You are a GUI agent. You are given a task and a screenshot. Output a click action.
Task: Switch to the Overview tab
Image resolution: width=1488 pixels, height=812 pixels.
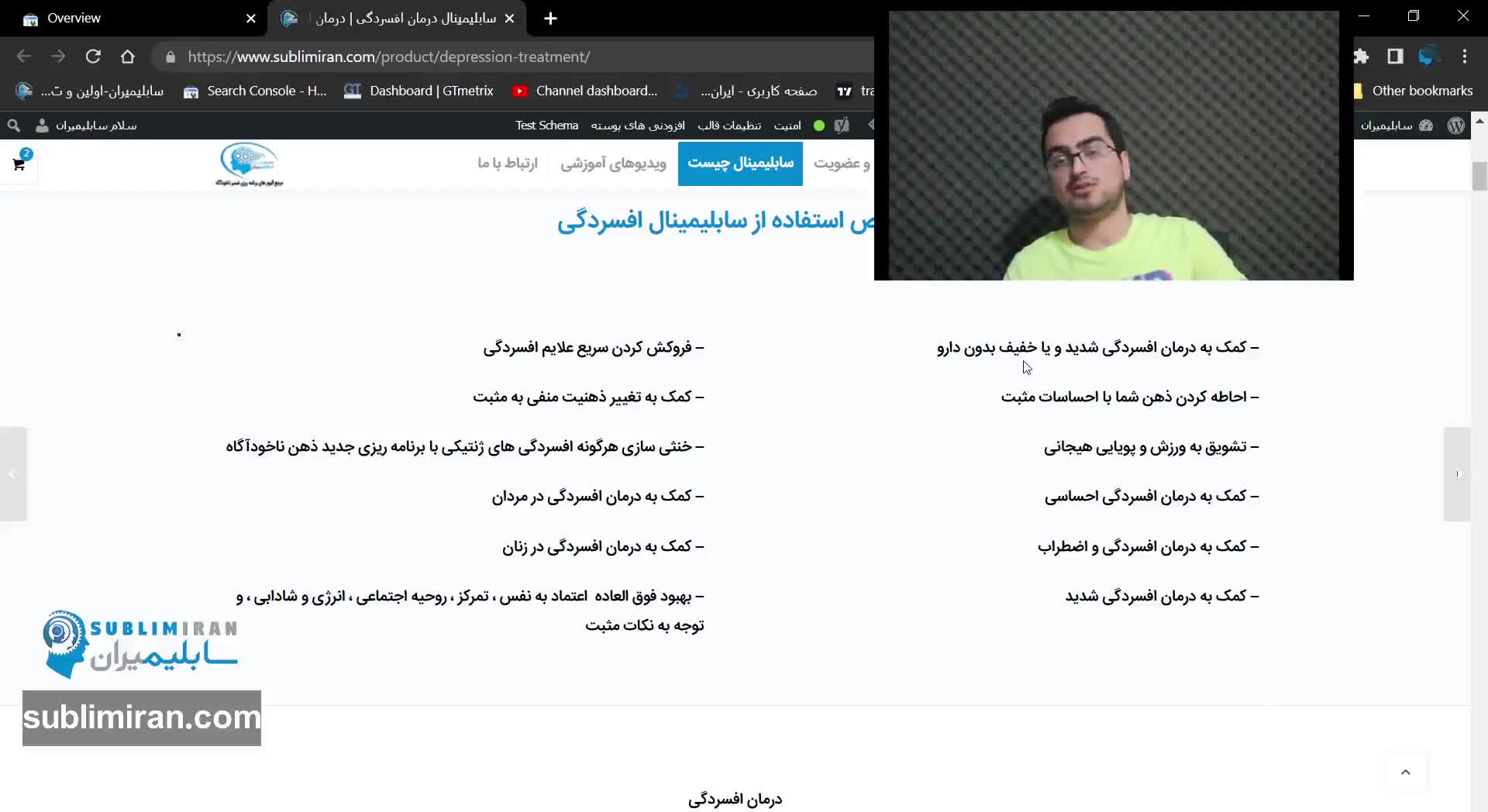74,19
